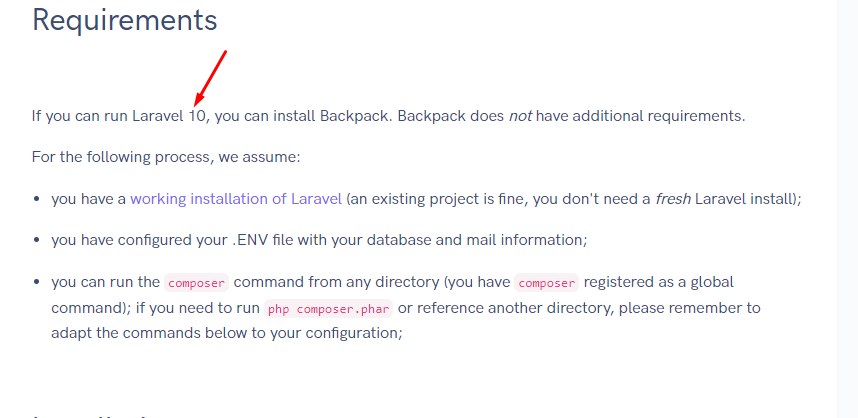Click bullet dot before .ENV file item

pyautogui.click(x=37, y=240)
